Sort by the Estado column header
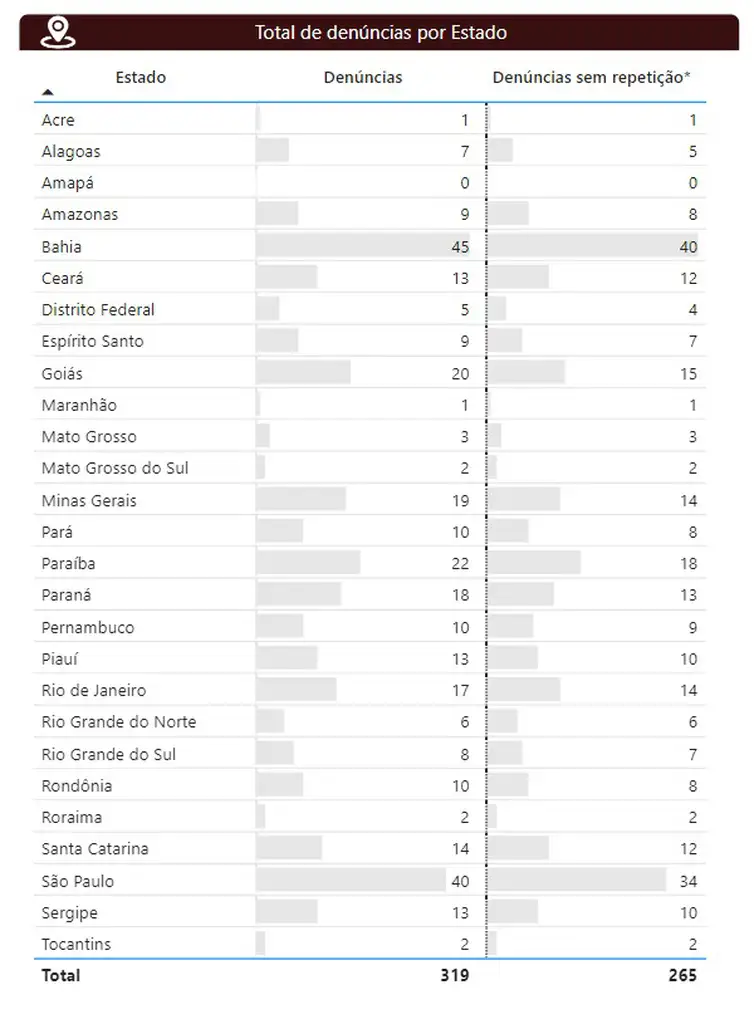754x1024 pixels. click(x=140, y=77)
